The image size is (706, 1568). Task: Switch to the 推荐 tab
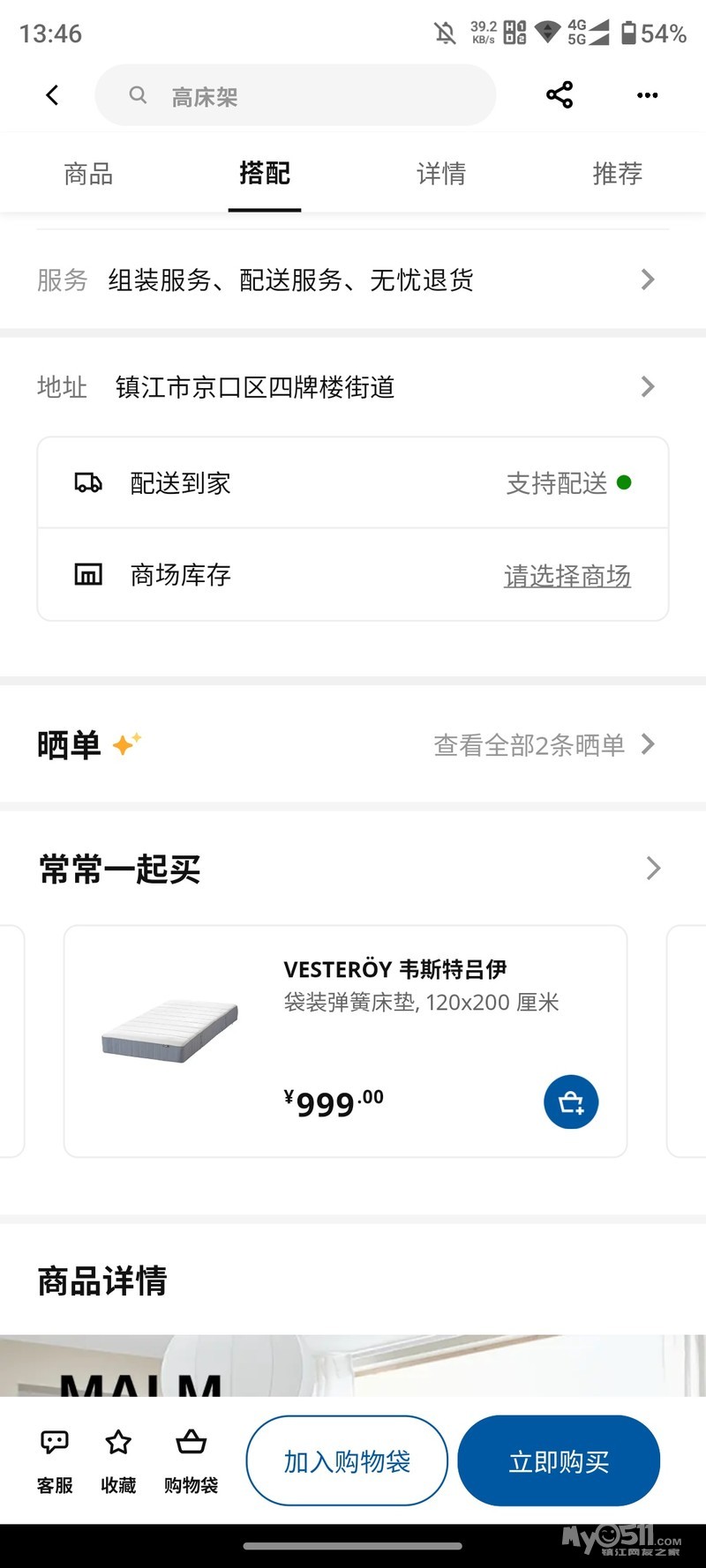pyautogui.click(x=617, y=174)
